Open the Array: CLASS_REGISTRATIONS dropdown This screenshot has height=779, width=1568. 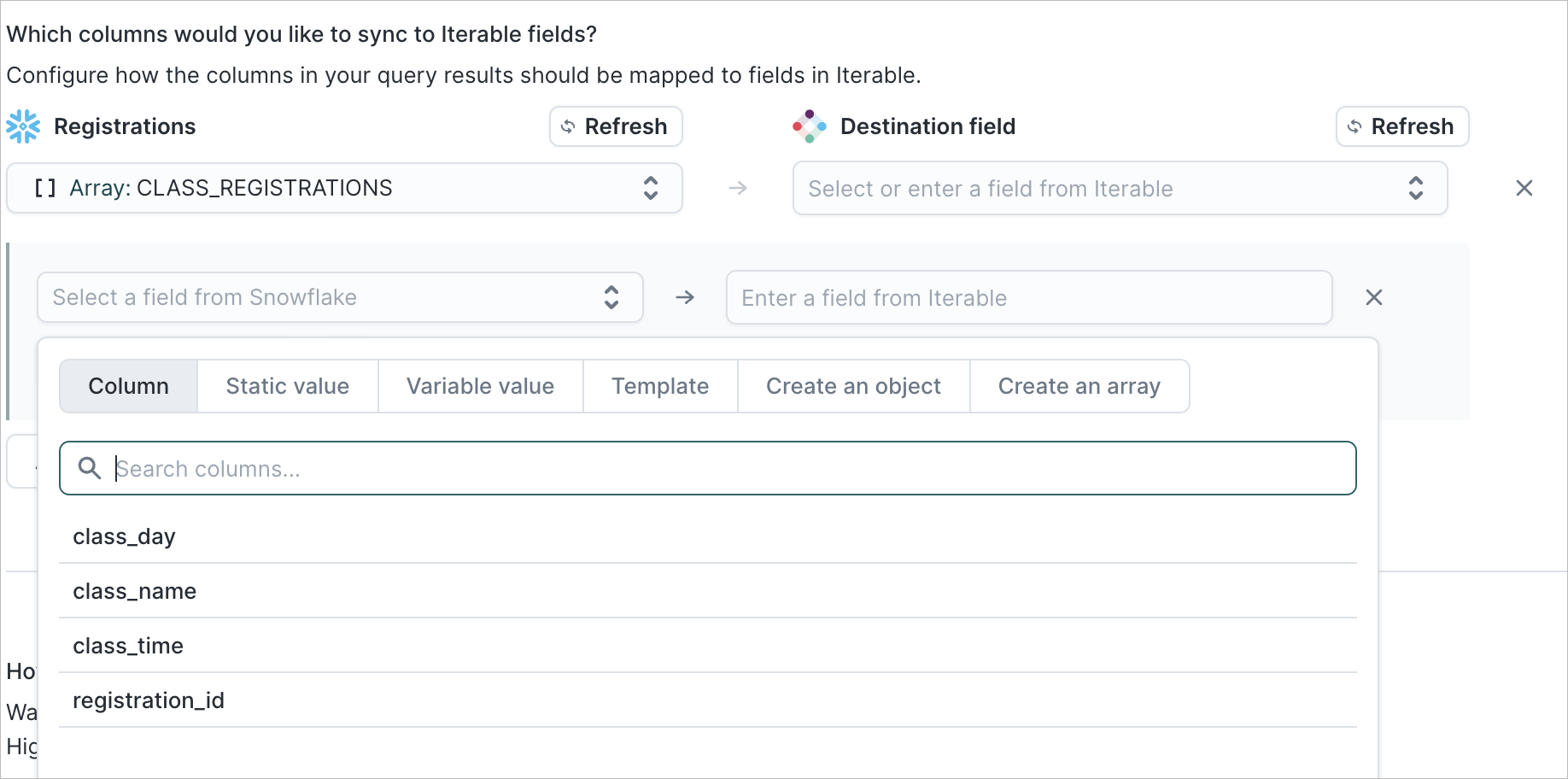tap(344, 188)
